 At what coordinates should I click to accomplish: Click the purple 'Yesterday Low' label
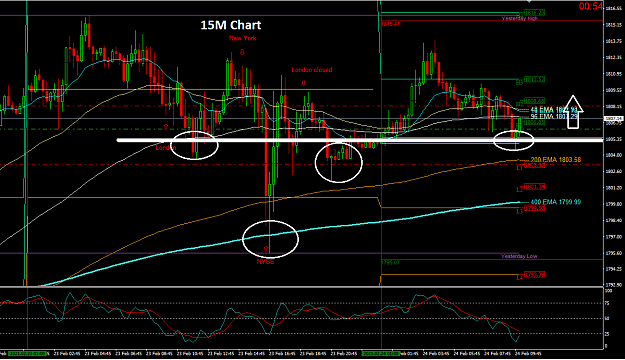pos(519,256)
